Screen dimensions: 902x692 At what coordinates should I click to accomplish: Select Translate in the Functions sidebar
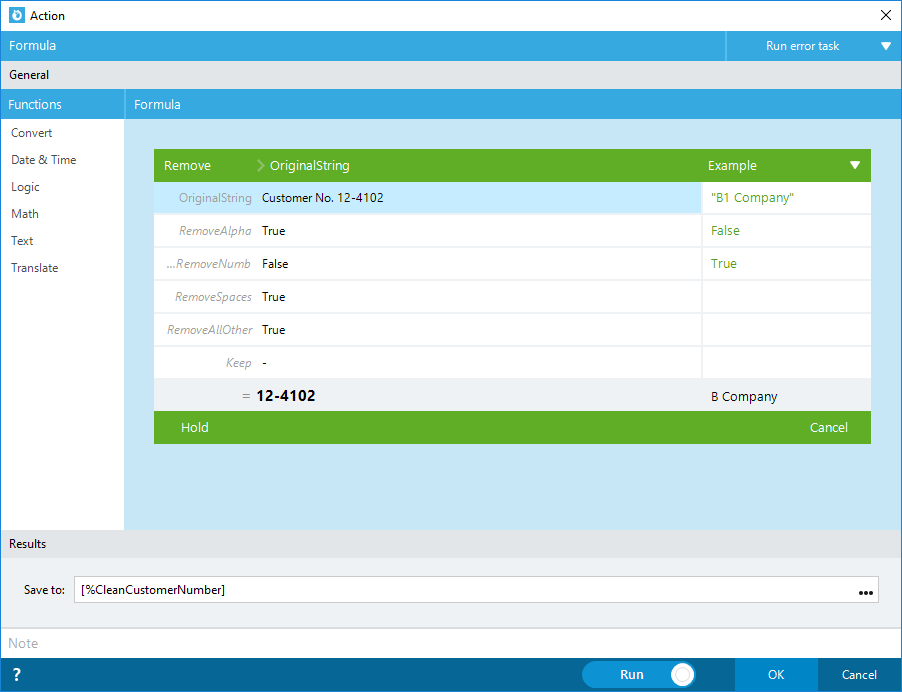click(33, 267)
